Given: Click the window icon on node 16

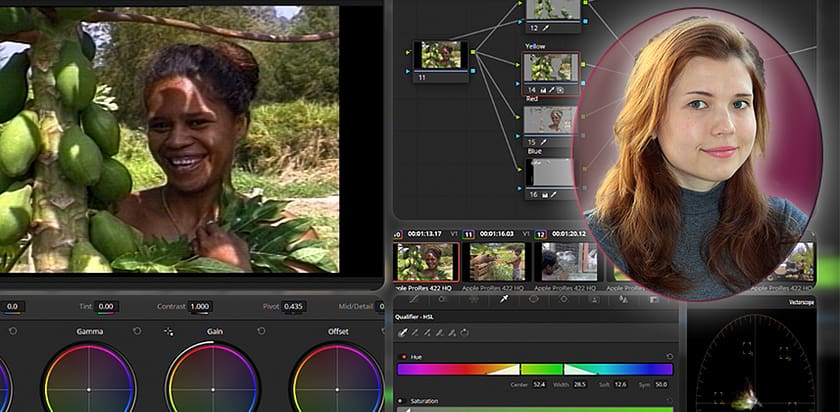Looking at the screenshot, I should [x=544, y=195].
